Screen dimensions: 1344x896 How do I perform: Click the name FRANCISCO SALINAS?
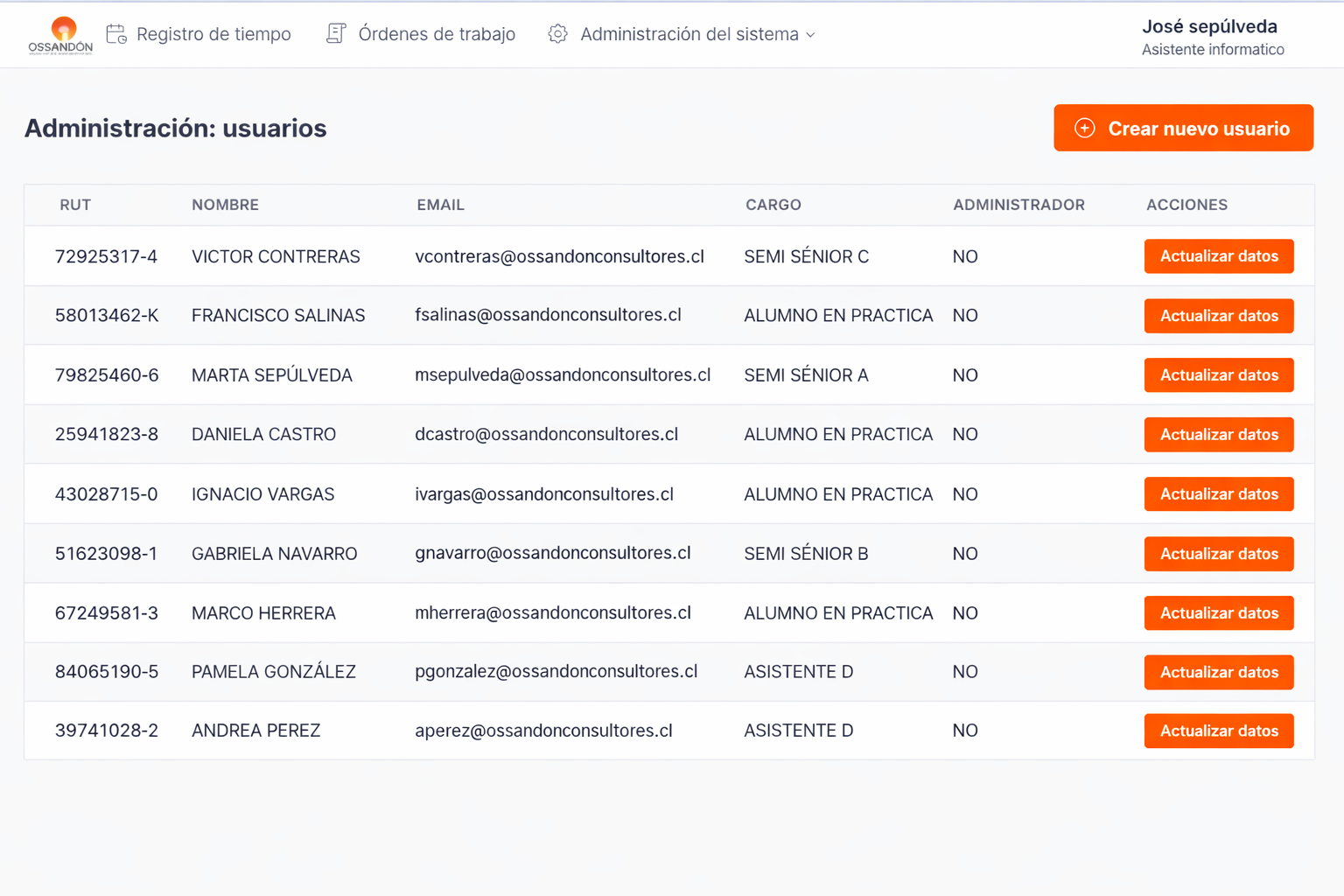(278, 316)
